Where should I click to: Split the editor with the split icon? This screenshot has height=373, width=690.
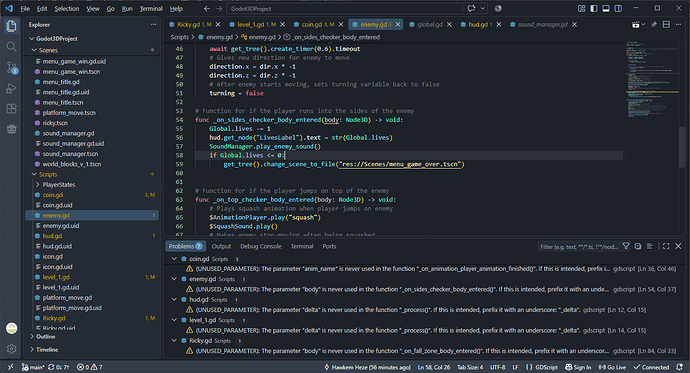pos(666,25)
